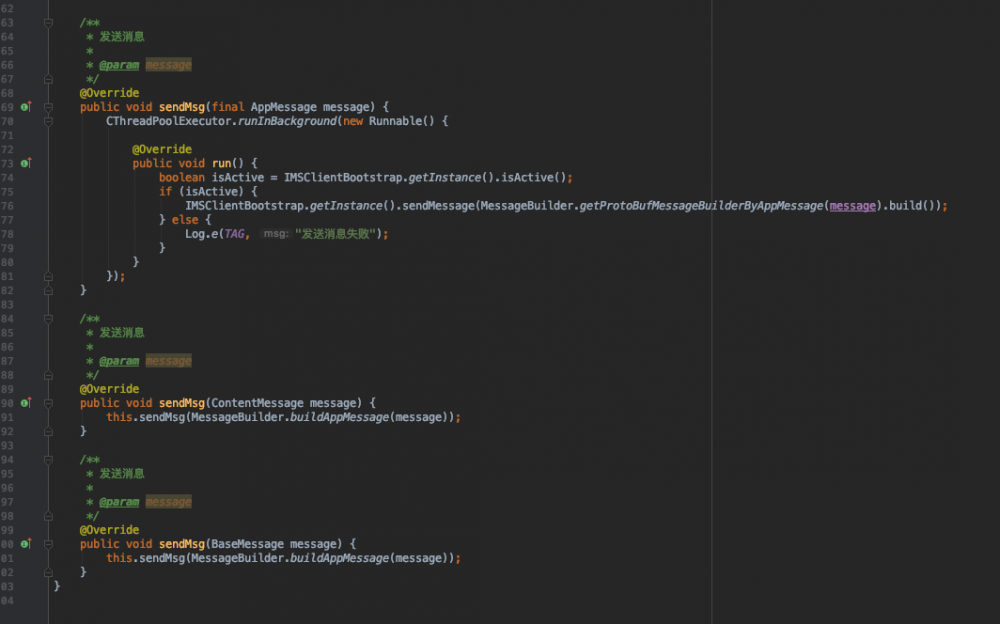Click getProtoBufMessageBuilderByAppMessage method name
This screenshot has height=624, width=1000.
click(702, 205)
